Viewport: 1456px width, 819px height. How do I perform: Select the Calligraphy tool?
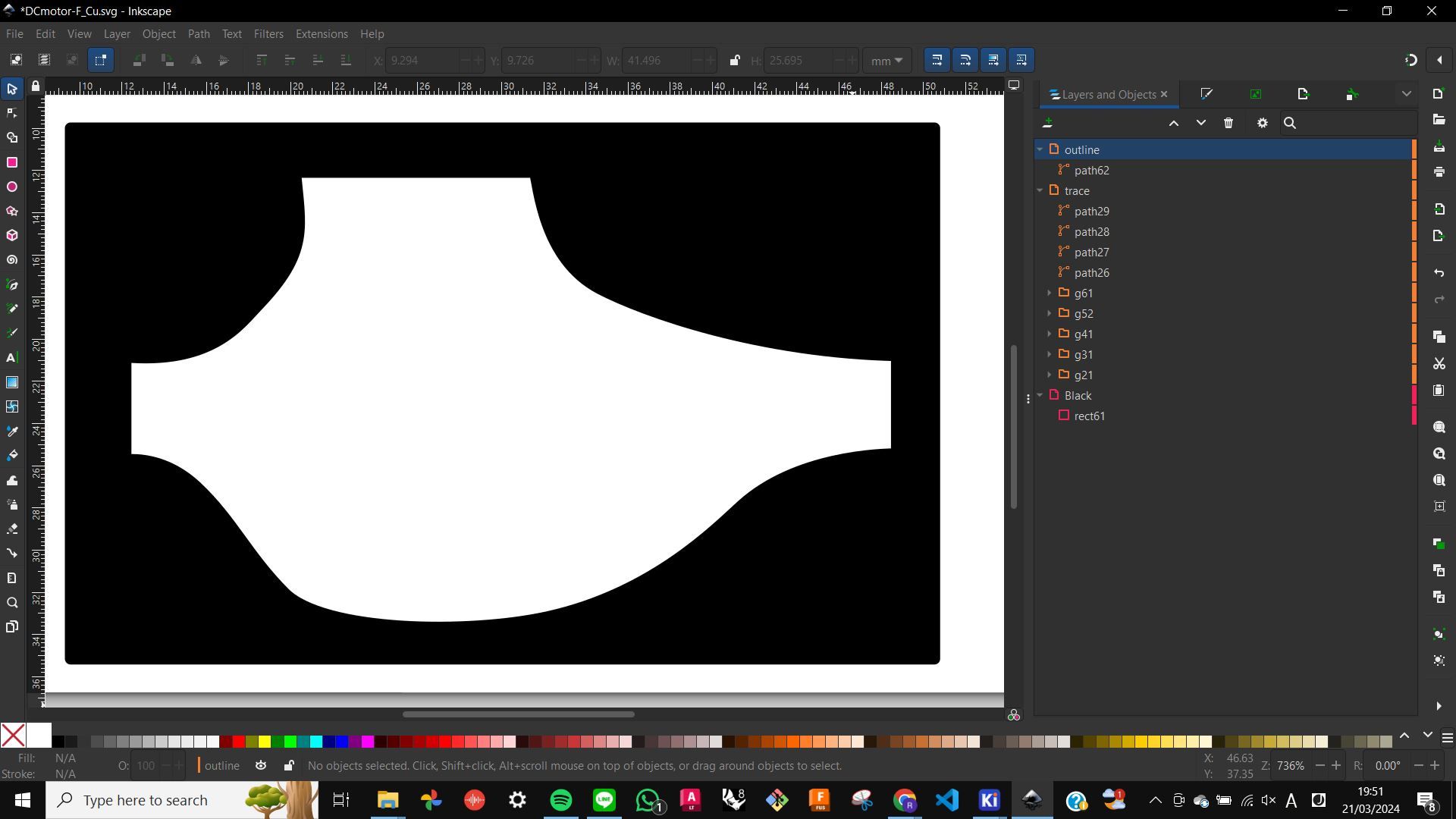[12, 333]
